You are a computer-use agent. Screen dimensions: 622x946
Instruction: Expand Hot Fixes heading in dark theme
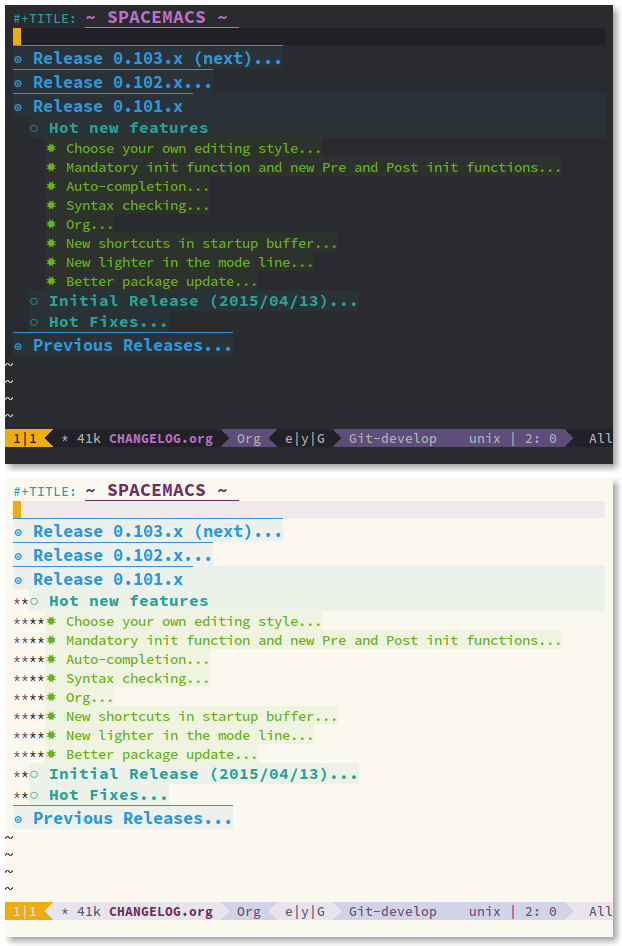point(107,322)
